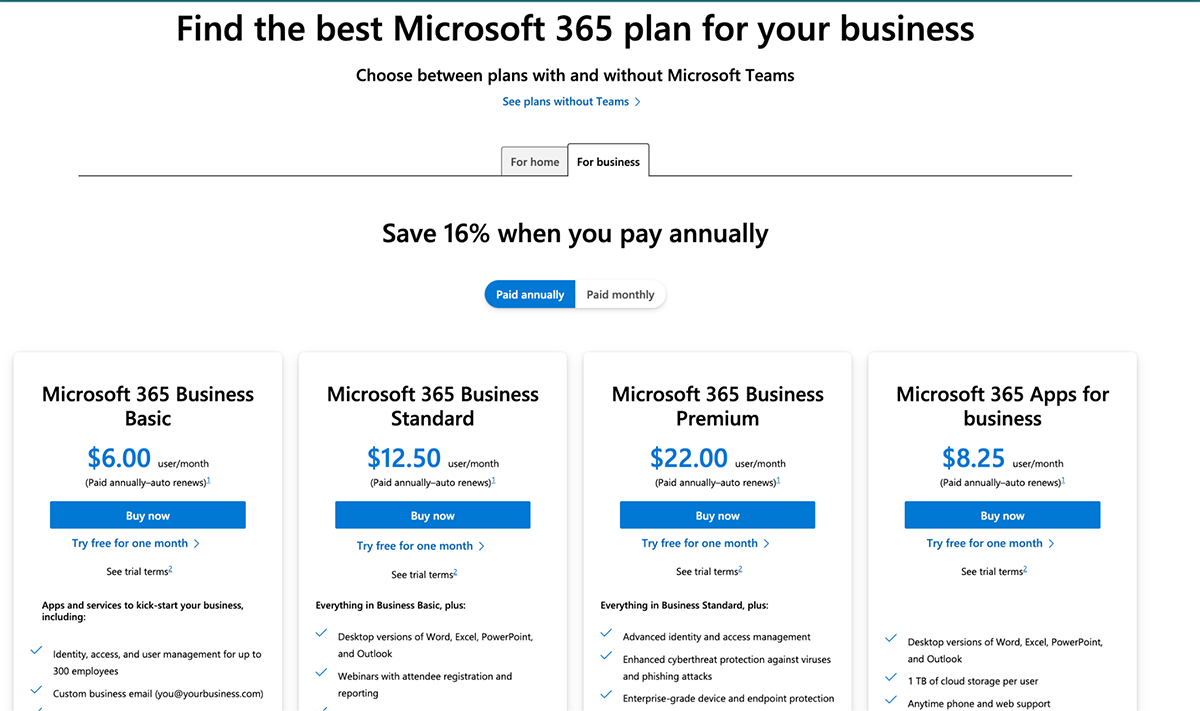
Task: Open trial terms under Business Basic
Action: click(x=139, y=571)
